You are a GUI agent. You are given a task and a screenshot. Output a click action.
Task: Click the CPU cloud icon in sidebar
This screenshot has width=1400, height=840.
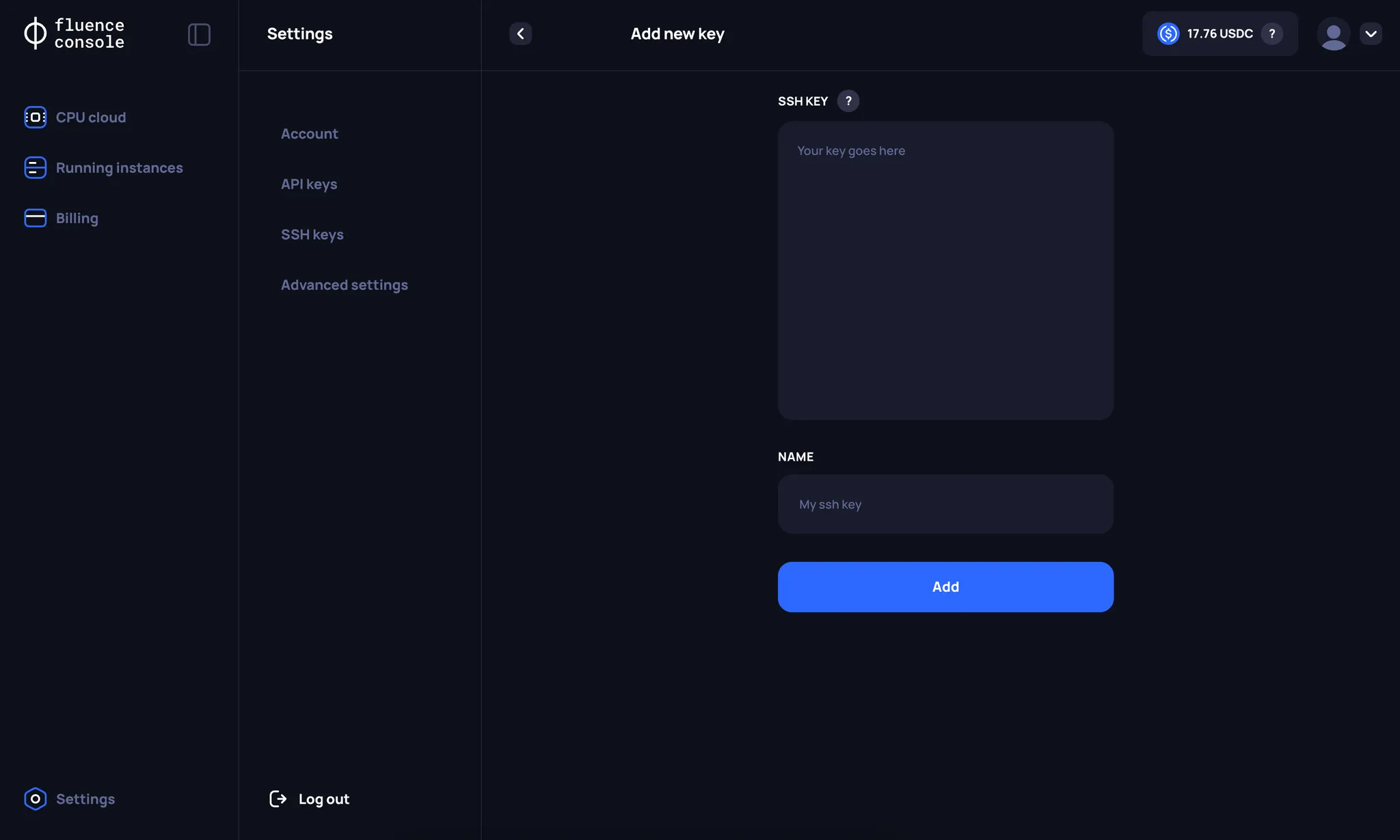click(35, 117)
